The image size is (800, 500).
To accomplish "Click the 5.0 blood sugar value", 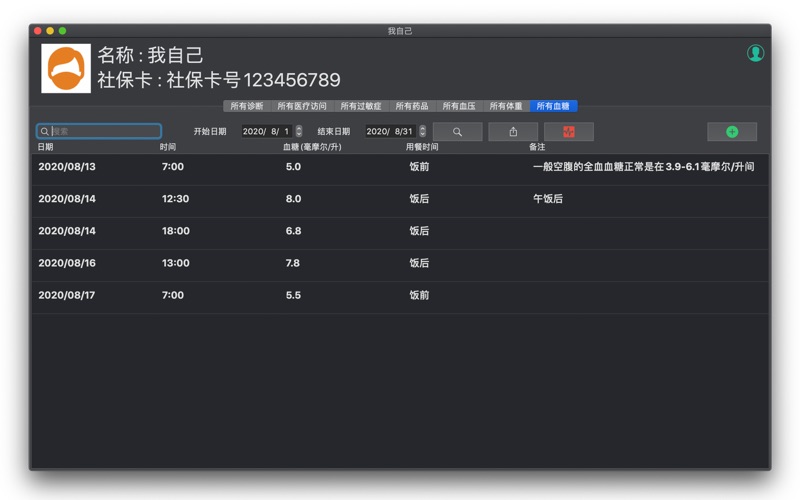I will pos(293,167).
